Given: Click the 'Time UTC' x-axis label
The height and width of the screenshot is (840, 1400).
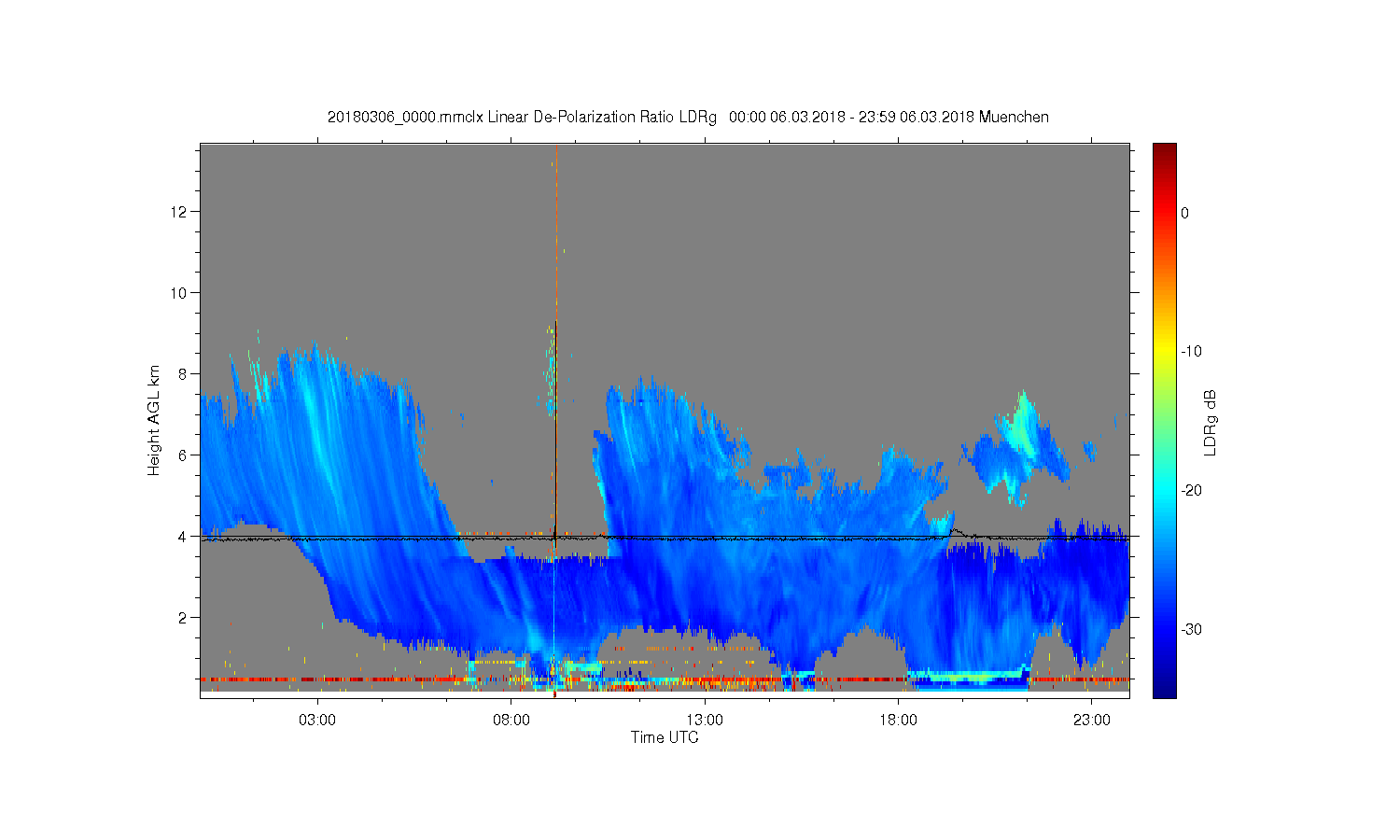Looking at the screenshot, I should coord(665,737).
